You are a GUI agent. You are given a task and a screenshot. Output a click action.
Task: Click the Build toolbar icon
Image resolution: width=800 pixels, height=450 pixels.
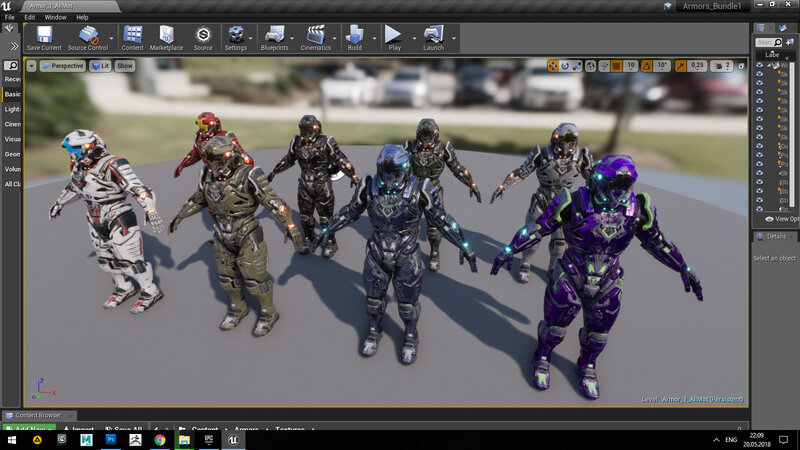354,36
